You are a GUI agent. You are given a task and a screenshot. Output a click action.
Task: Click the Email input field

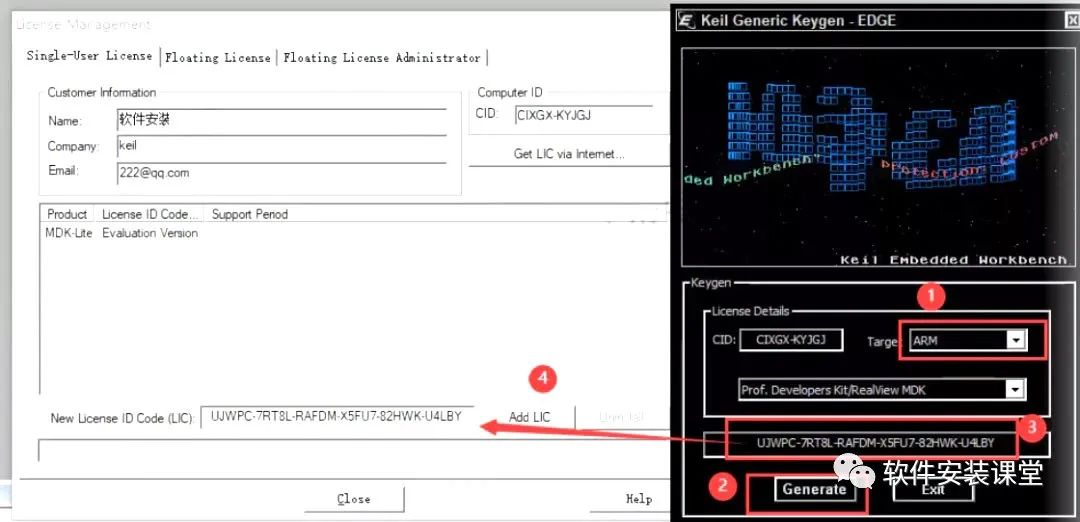pyautogui.click(x=282, y=173)
